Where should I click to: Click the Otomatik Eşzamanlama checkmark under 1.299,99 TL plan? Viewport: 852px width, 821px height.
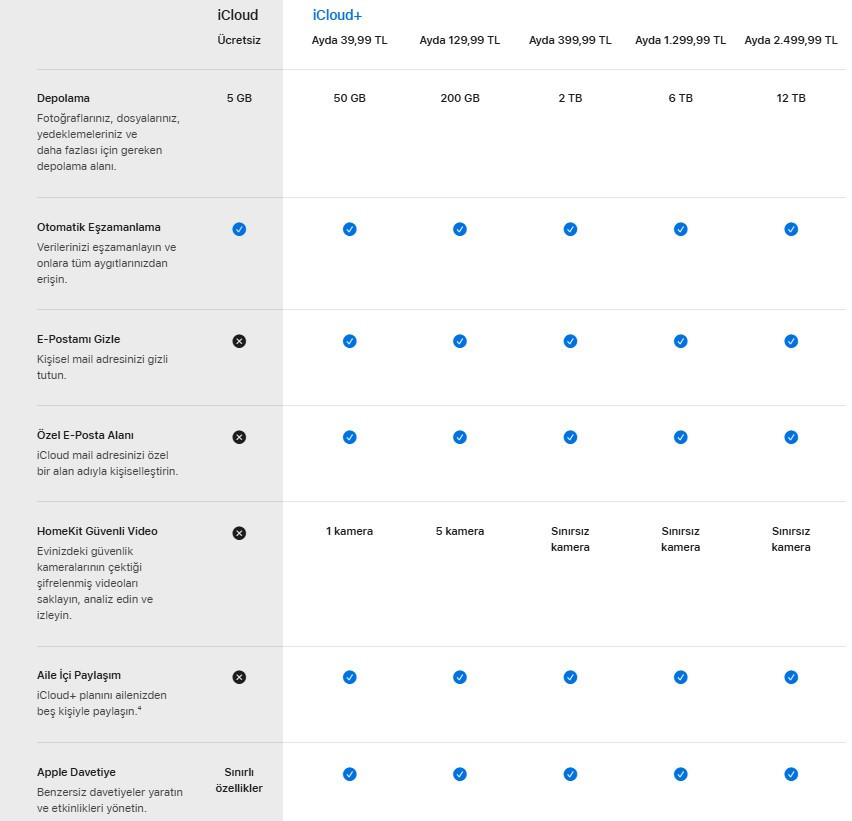tap(681, 229)
